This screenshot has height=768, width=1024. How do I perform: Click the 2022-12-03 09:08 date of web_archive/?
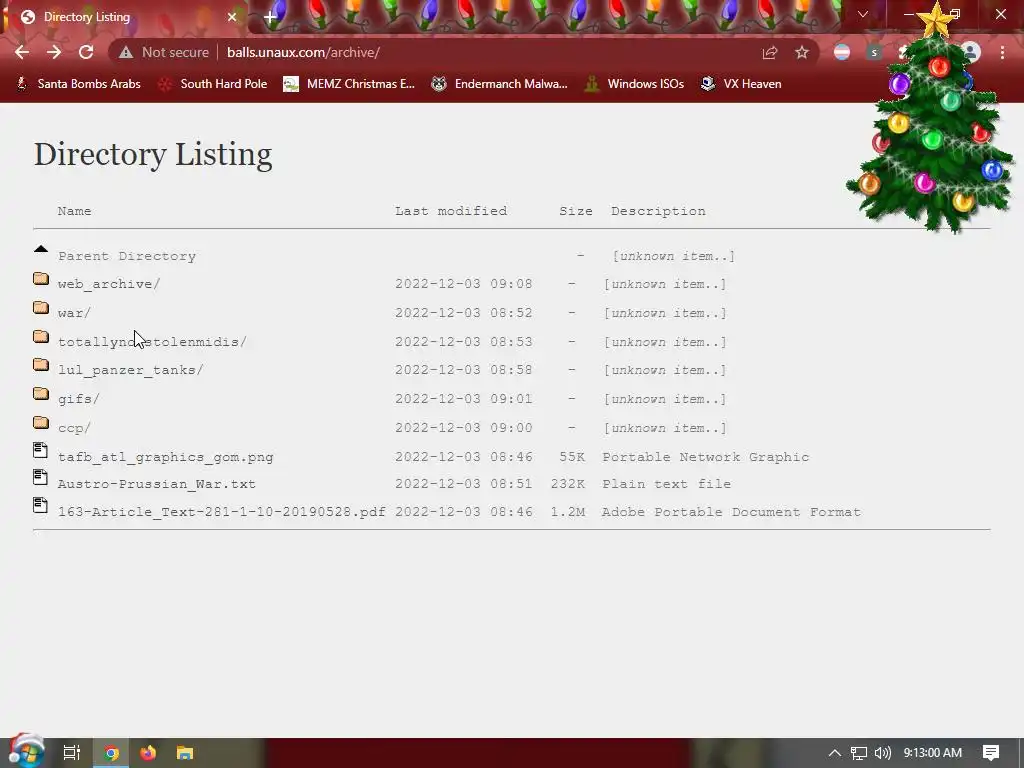tap(464, 284)
